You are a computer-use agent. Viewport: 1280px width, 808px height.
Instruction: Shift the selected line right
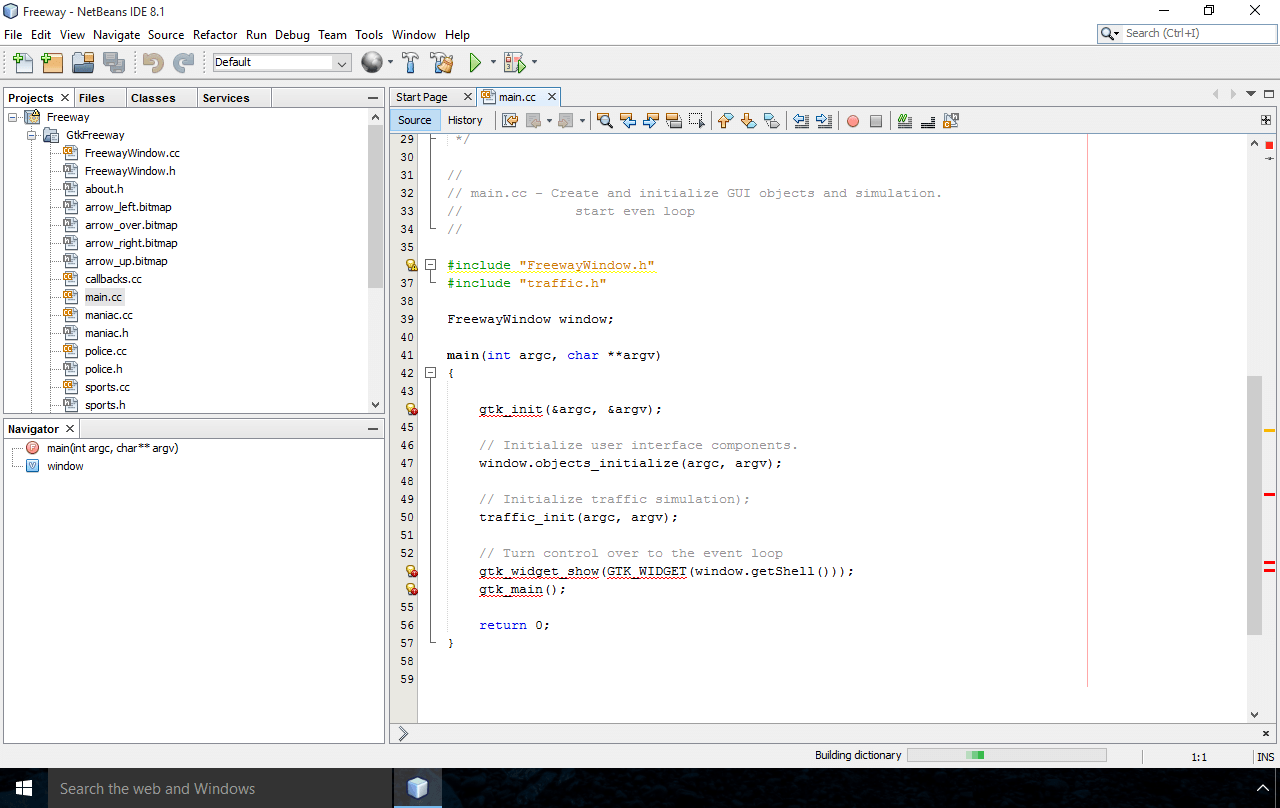pos(823,120)
